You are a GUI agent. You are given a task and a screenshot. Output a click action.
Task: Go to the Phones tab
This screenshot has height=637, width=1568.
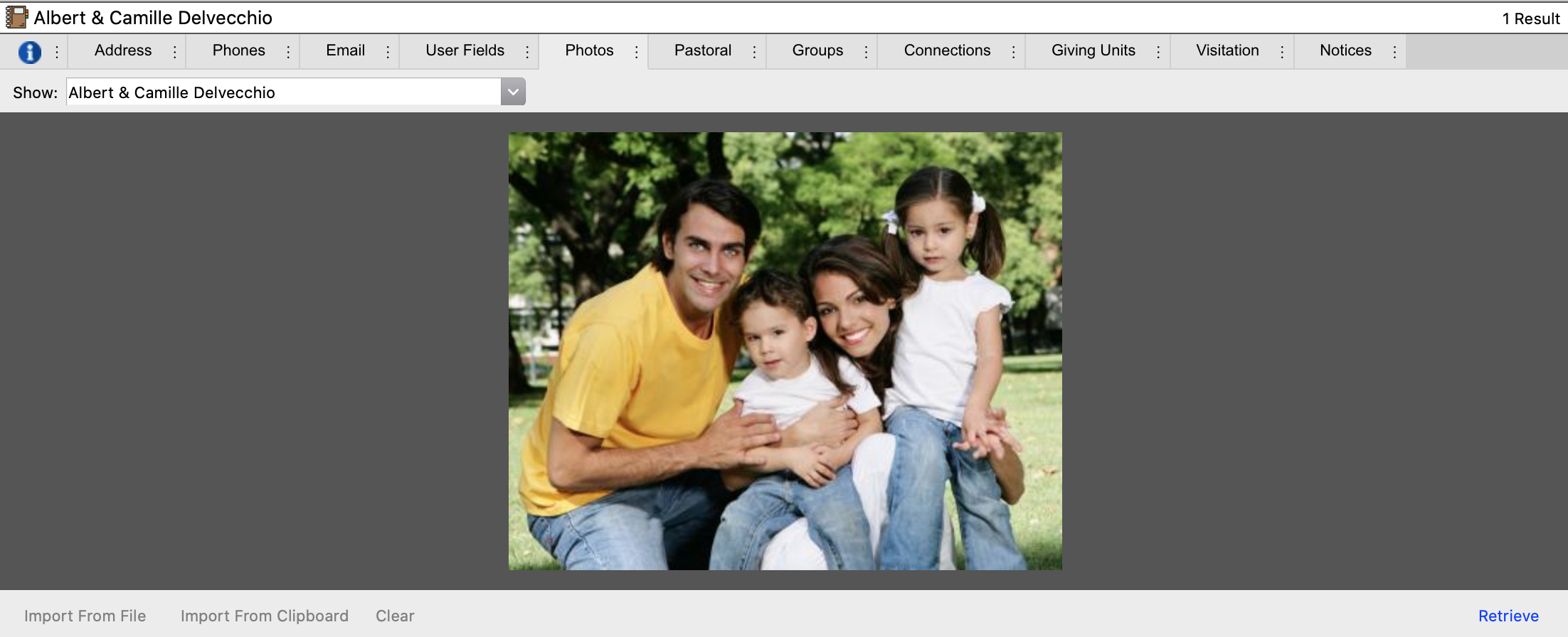(238, 50)
